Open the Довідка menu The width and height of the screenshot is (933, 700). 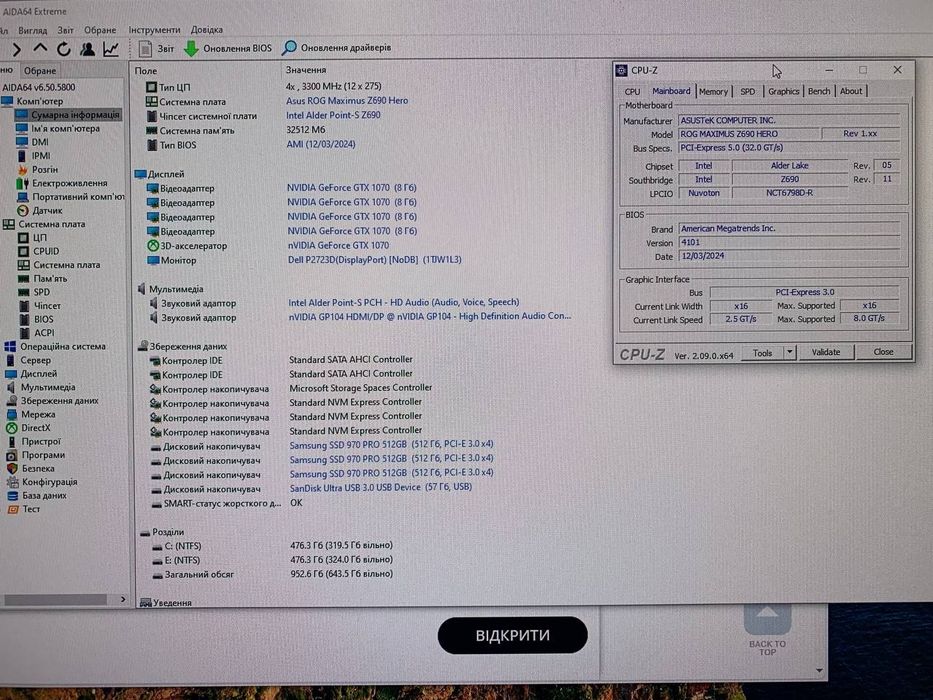(206, 30)
